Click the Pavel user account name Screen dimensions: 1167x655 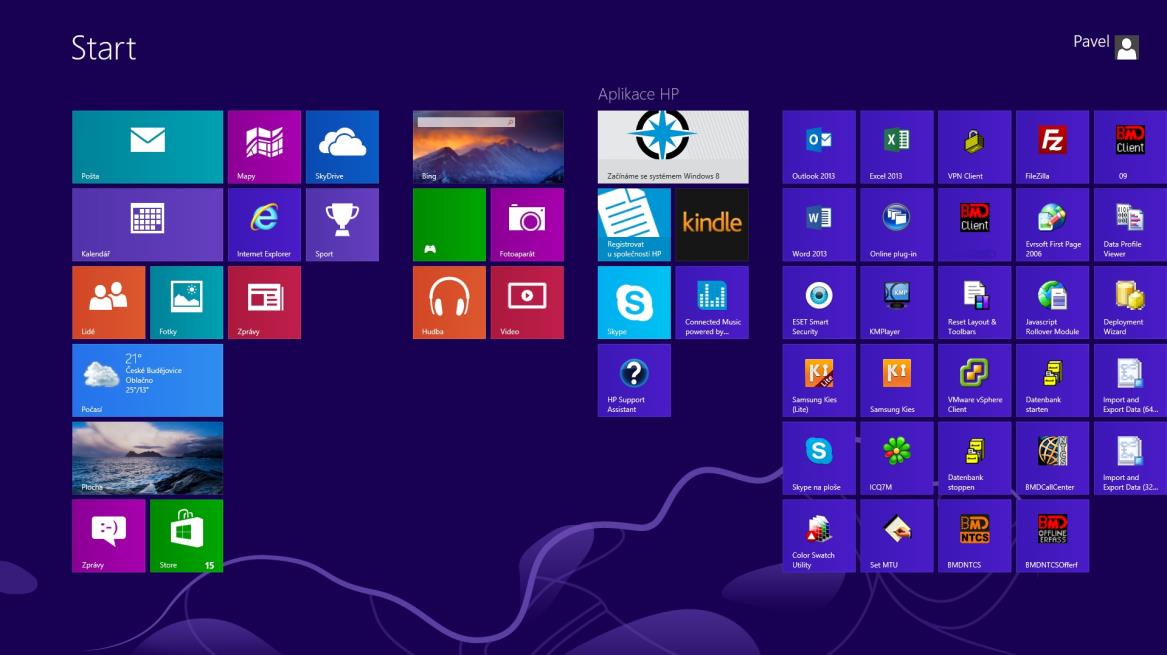tap(1090, 42)
